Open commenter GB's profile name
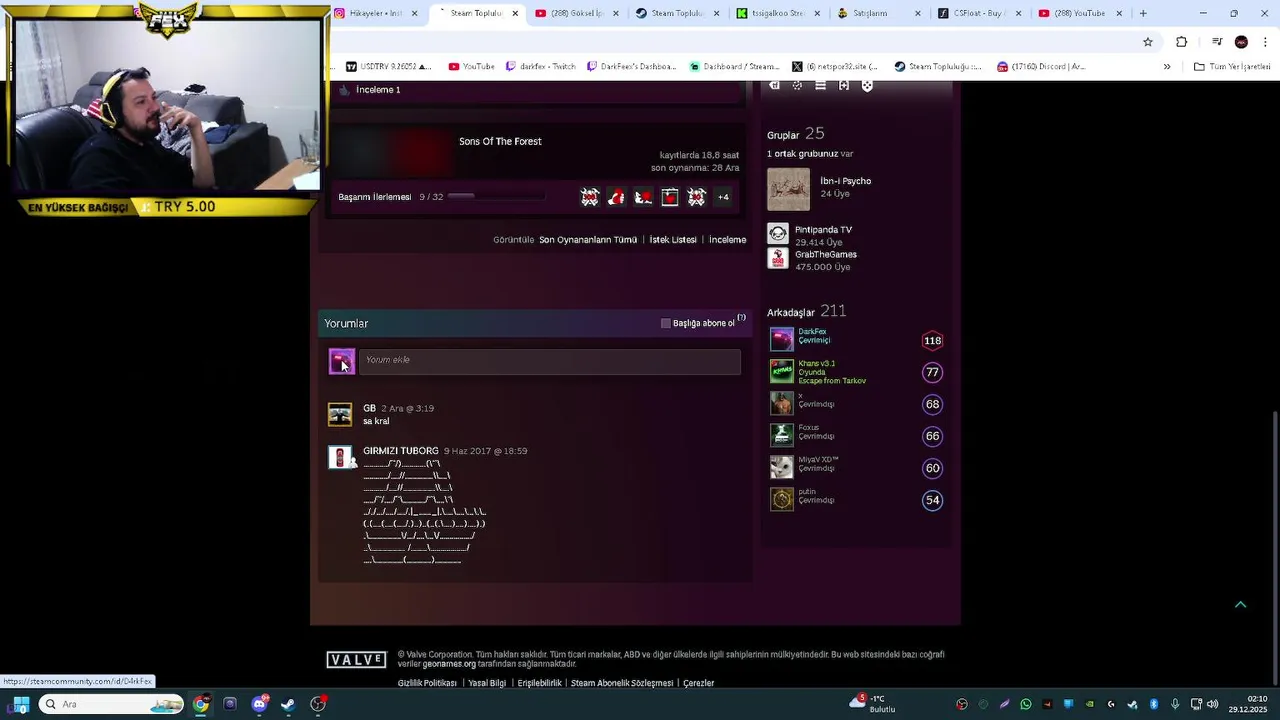This screenshot has width=1280, height=720. pos(369,408)
